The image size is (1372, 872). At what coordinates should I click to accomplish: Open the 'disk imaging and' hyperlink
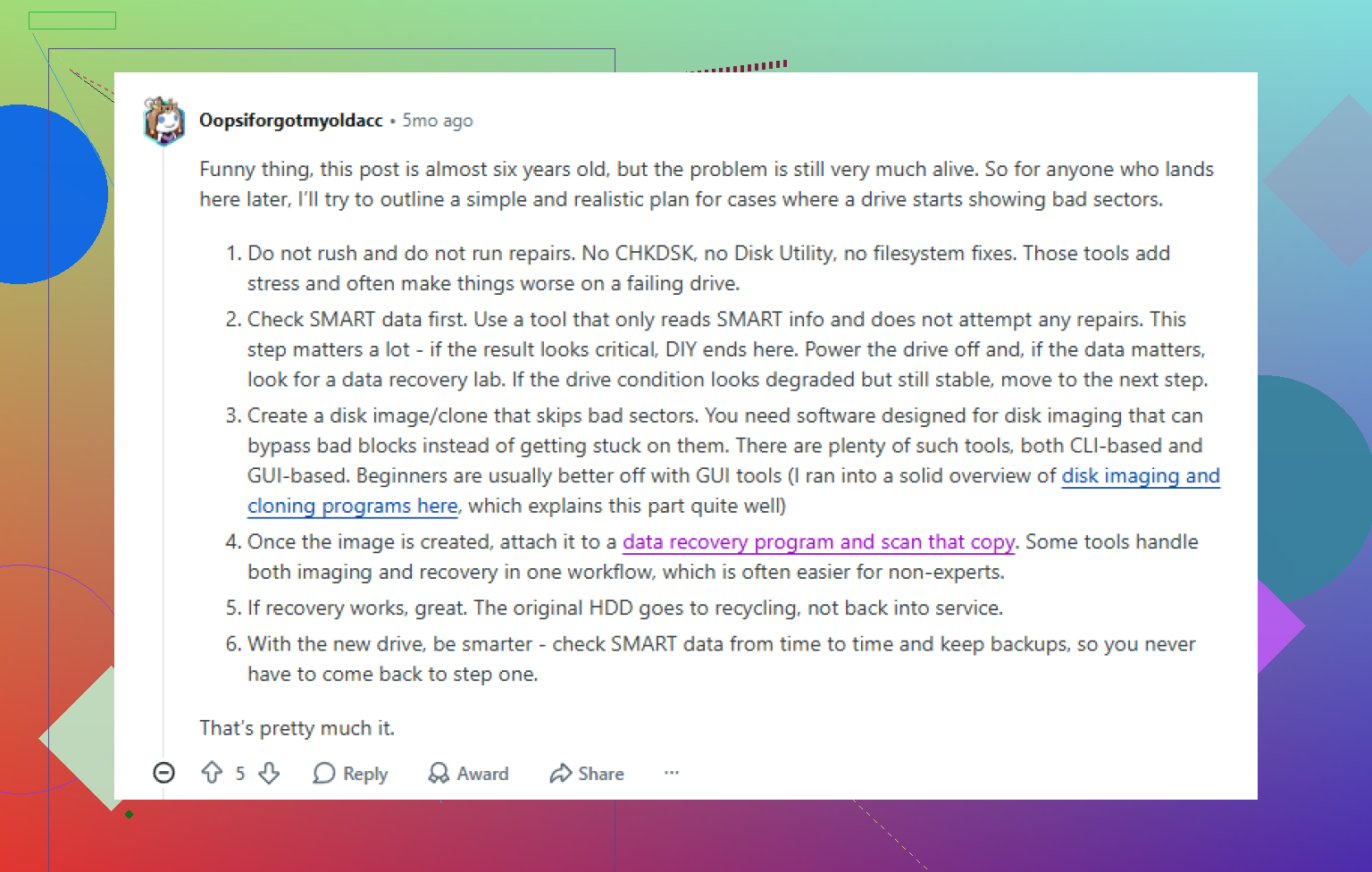point(1141,476)
